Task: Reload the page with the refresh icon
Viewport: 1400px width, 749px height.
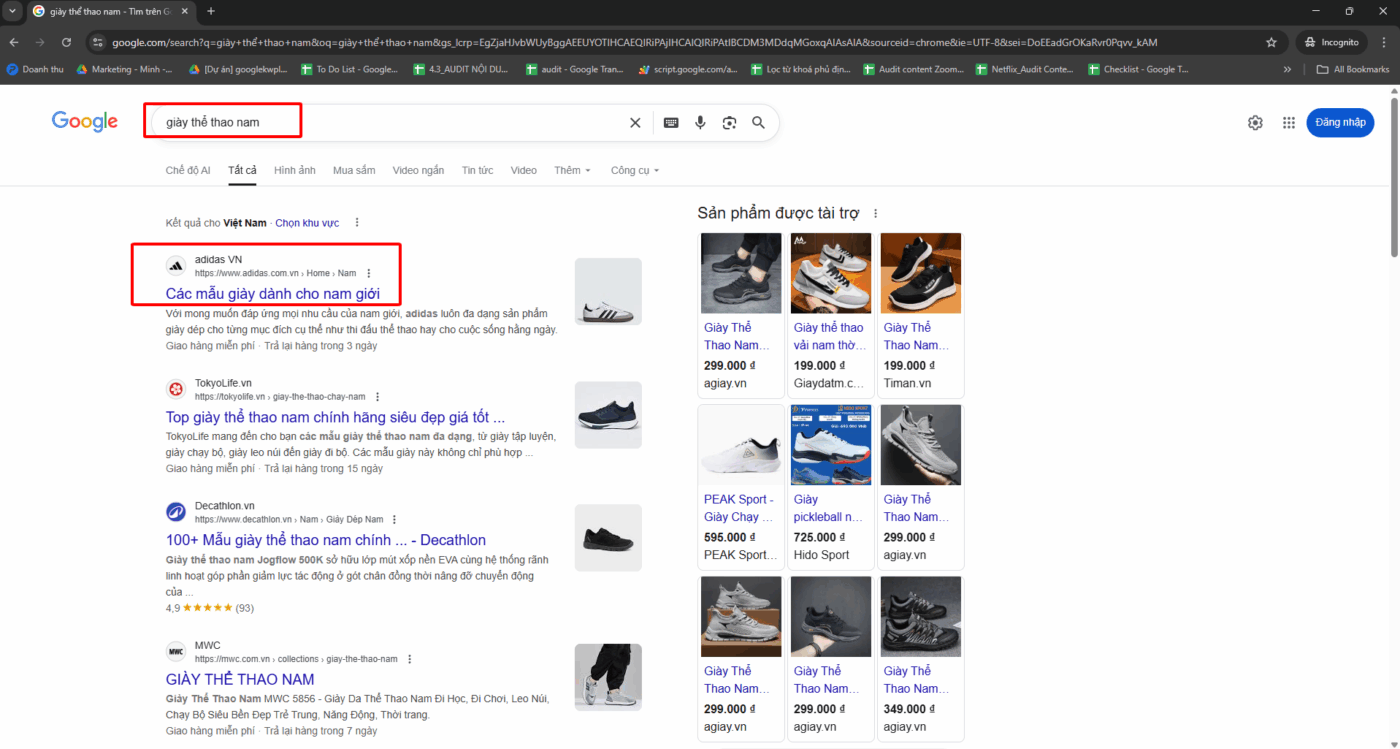Action: click(66, 43)
